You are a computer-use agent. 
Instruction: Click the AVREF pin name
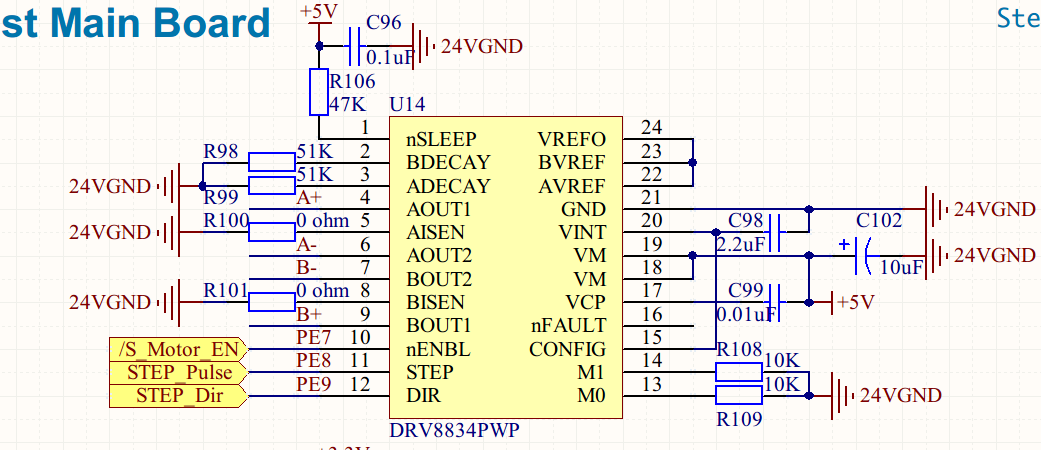point(572,186)
